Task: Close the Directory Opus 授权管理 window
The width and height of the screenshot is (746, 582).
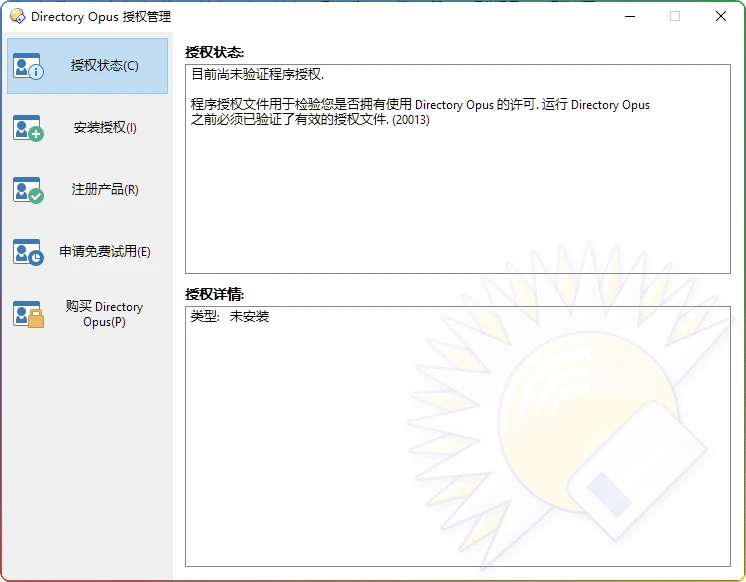Action: point(721,16)
